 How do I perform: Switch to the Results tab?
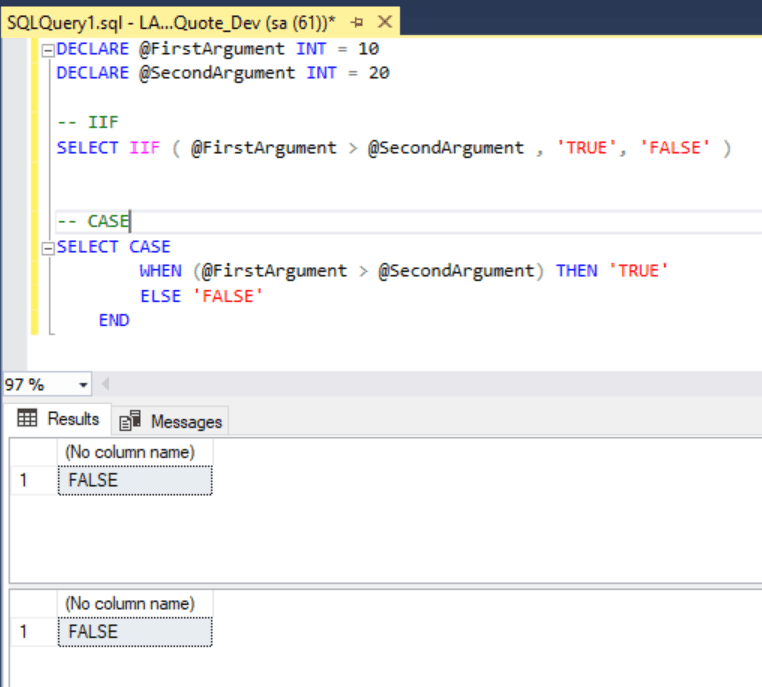click(x=58, y=418)
